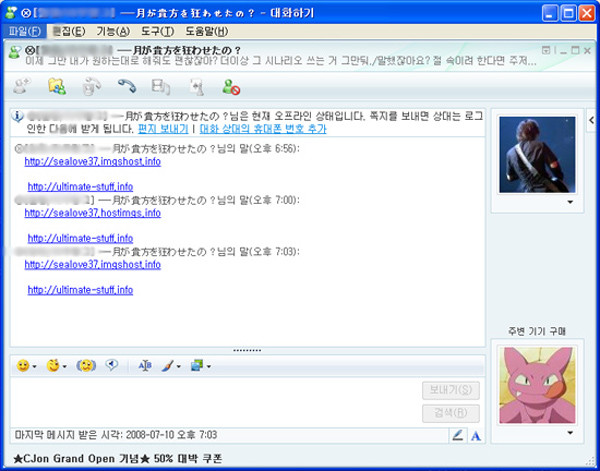
Task: Send a nudge with the shaking face icon
Action: click(84, 365)
